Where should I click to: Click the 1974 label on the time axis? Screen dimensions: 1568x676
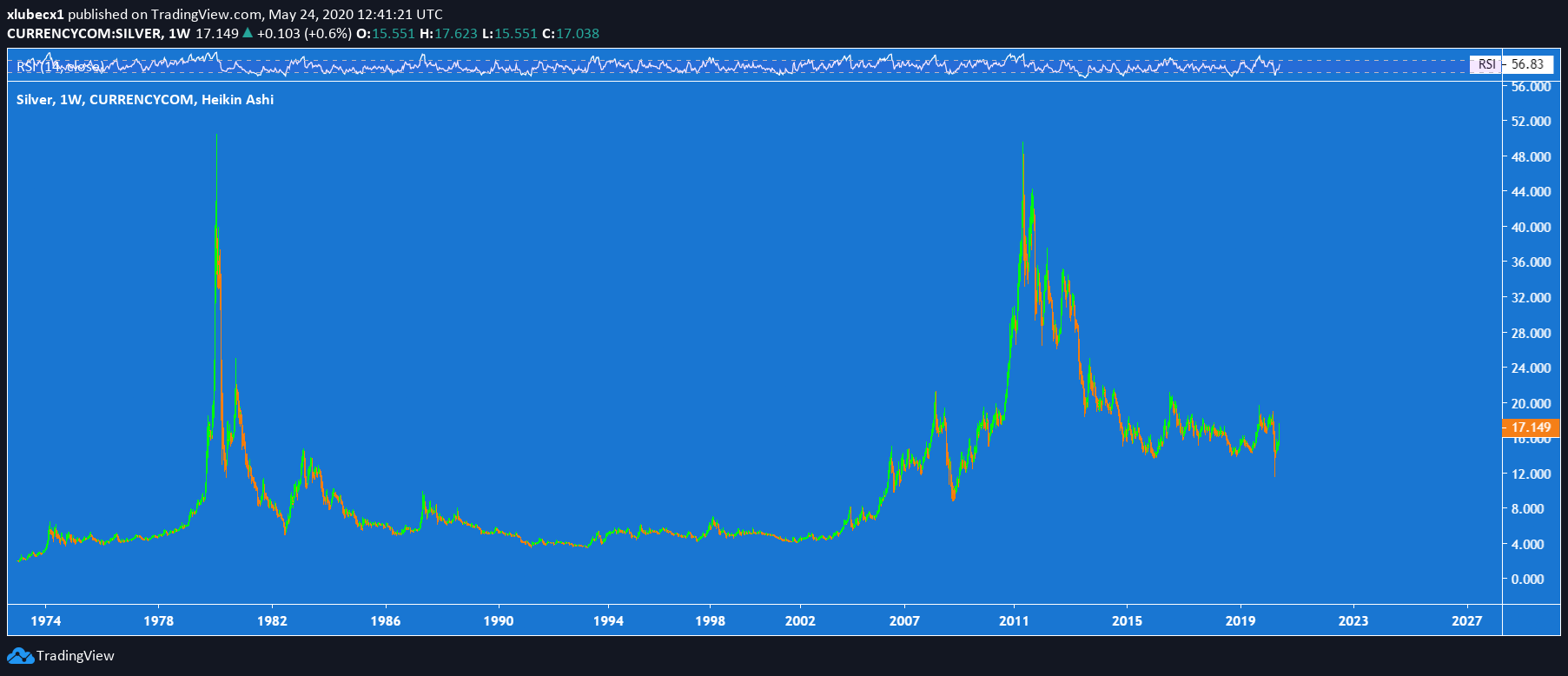click(46, 620)
